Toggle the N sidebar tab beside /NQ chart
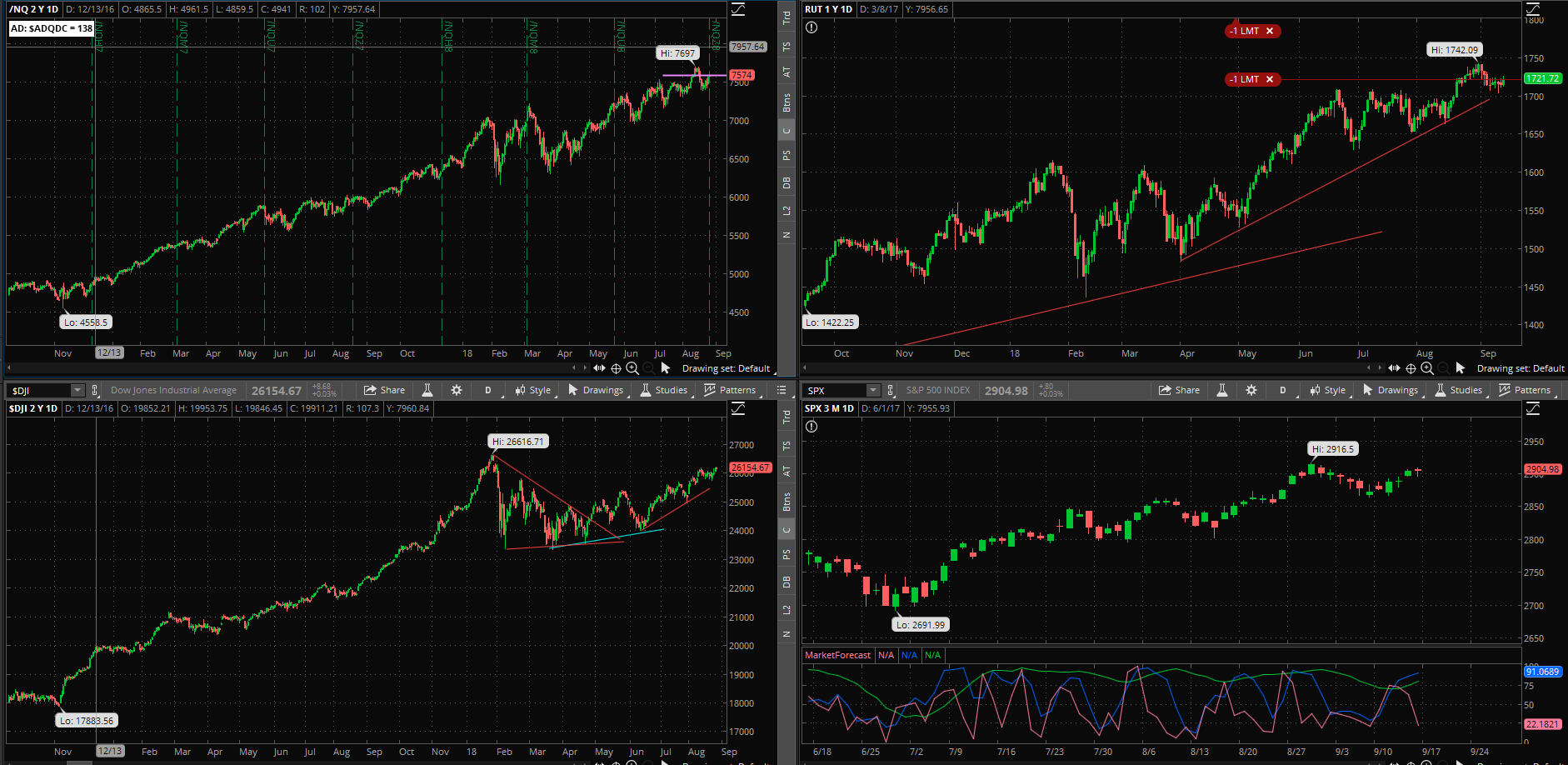Image resolution: width=1568 pixels, height=765 pixels. (786, 235)
